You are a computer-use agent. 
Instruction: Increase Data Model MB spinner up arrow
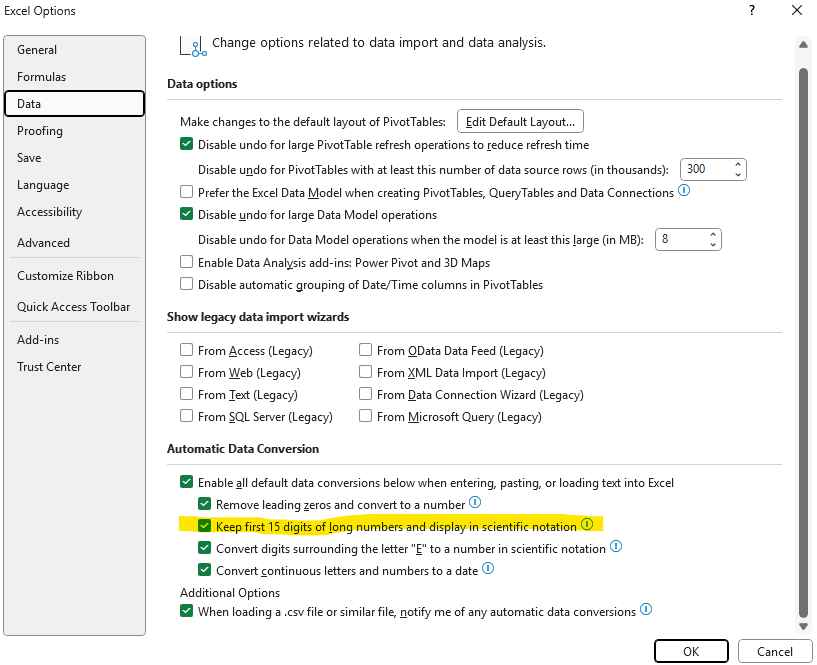[x=713, y=235]
